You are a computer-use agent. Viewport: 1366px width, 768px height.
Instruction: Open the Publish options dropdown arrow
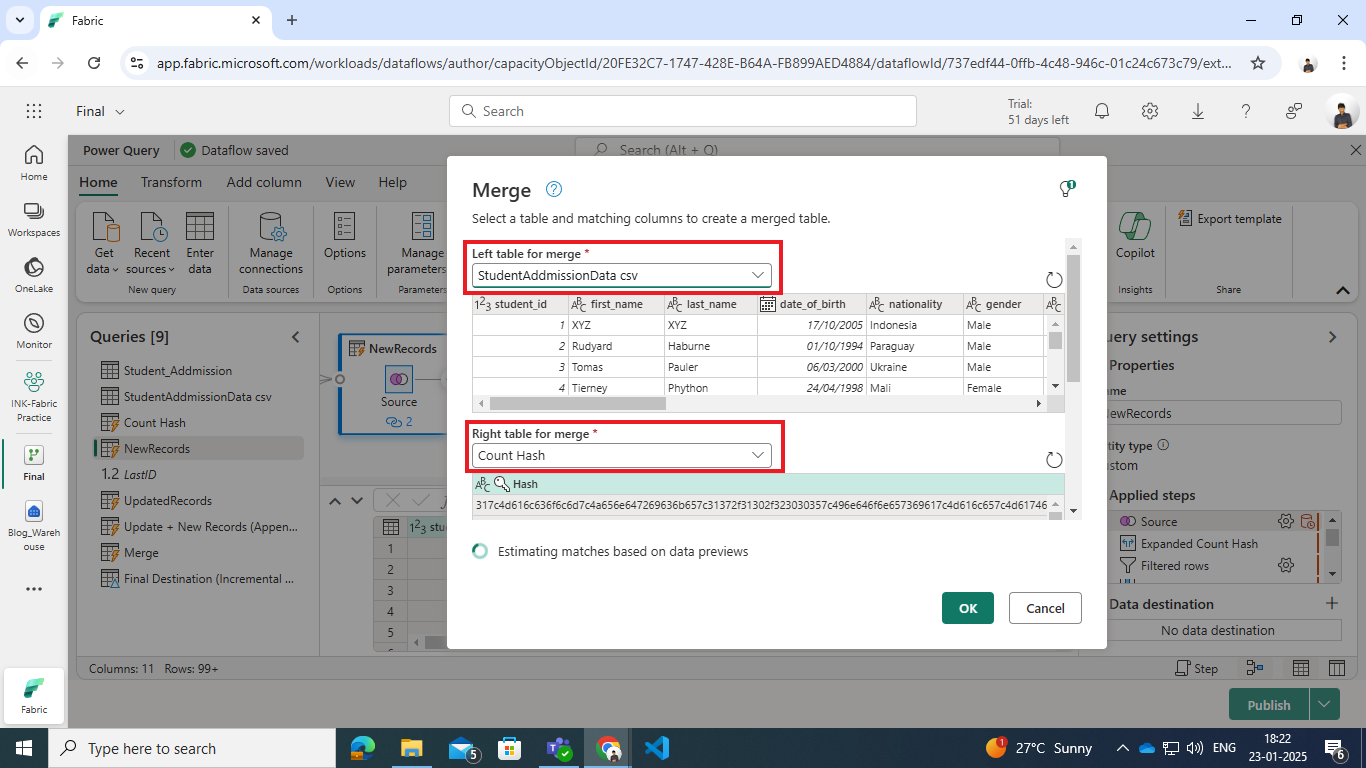point(1324,704)
